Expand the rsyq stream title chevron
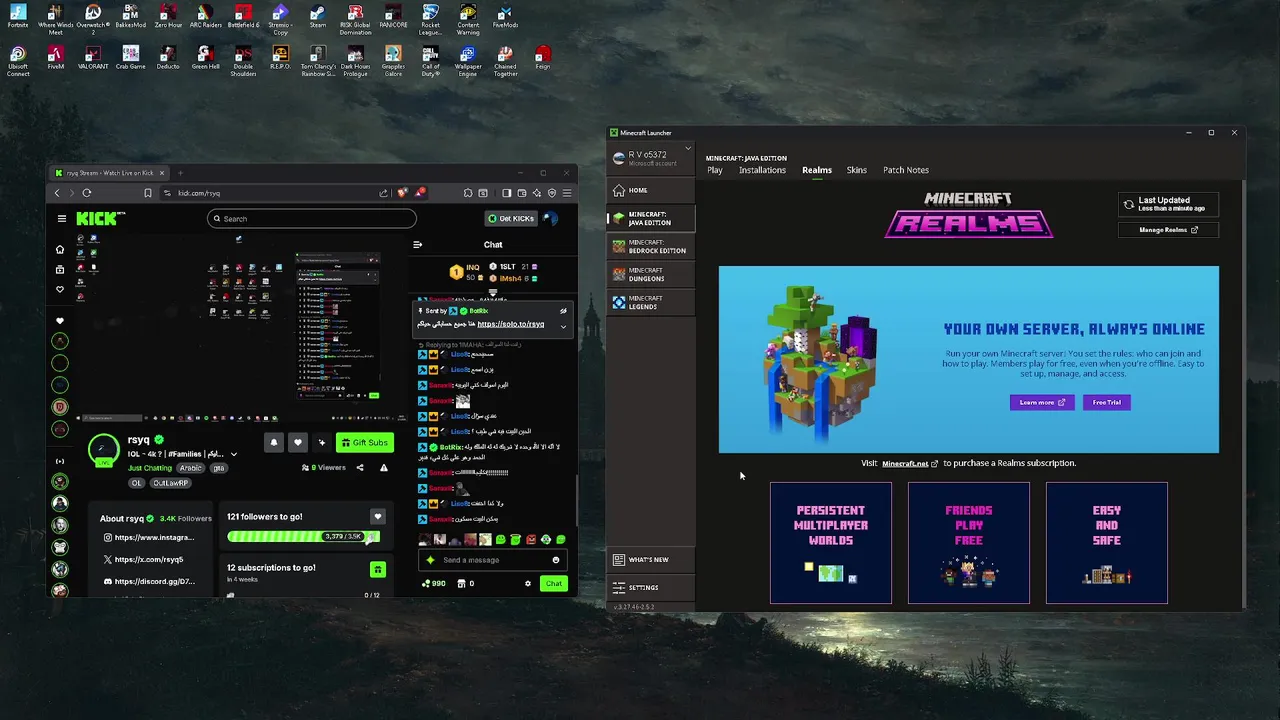The width and height of the screenshot is (1280, 720). 234,454
